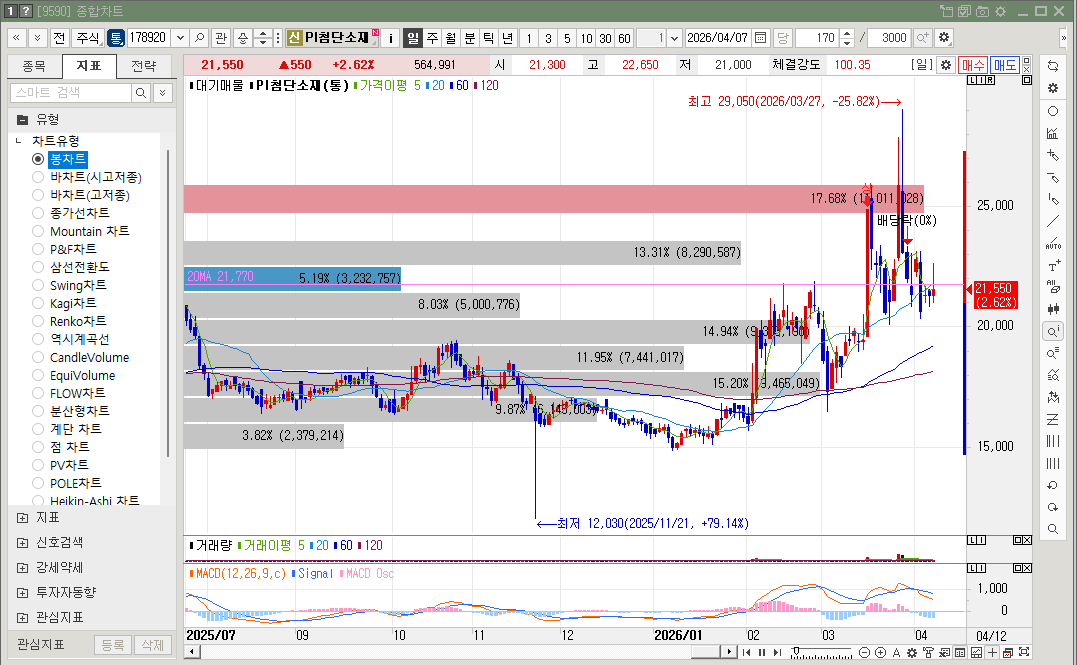This screenshot has height=665, width=1077.
Task: Click the smart search magnifier button
Action: tap(140, 93)
